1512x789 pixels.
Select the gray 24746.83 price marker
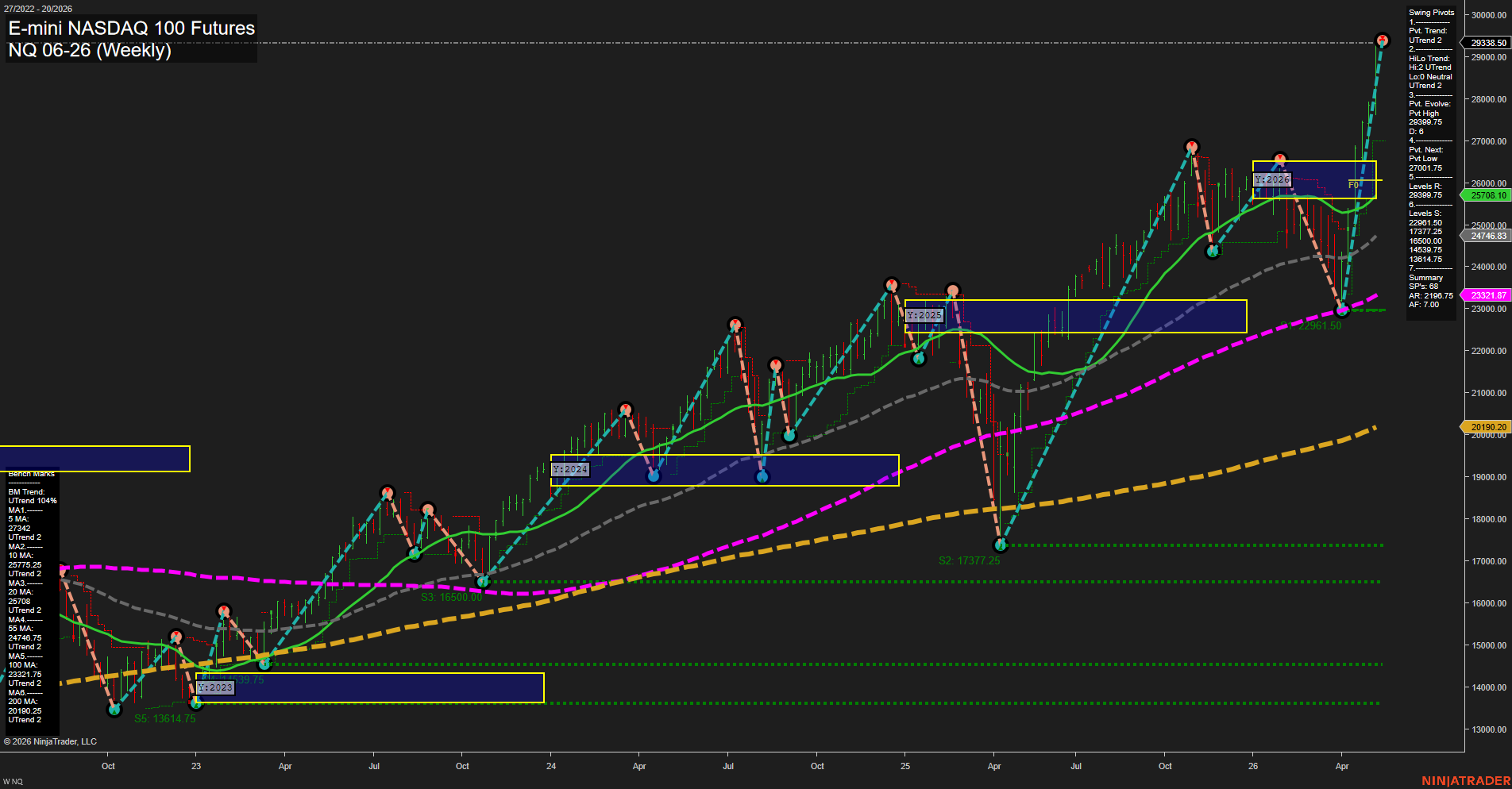click(x=1487, y=236)
